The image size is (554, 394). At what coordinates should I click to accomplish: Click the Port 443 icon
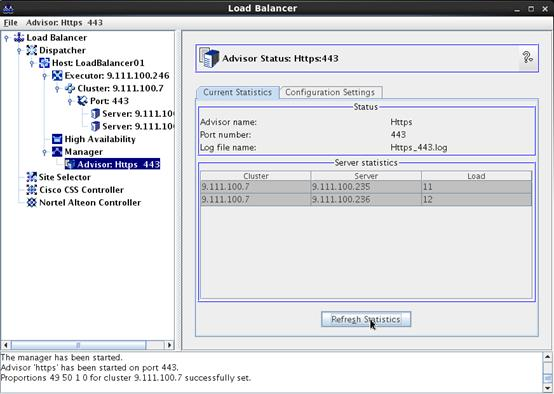click(x=82, y=101)
